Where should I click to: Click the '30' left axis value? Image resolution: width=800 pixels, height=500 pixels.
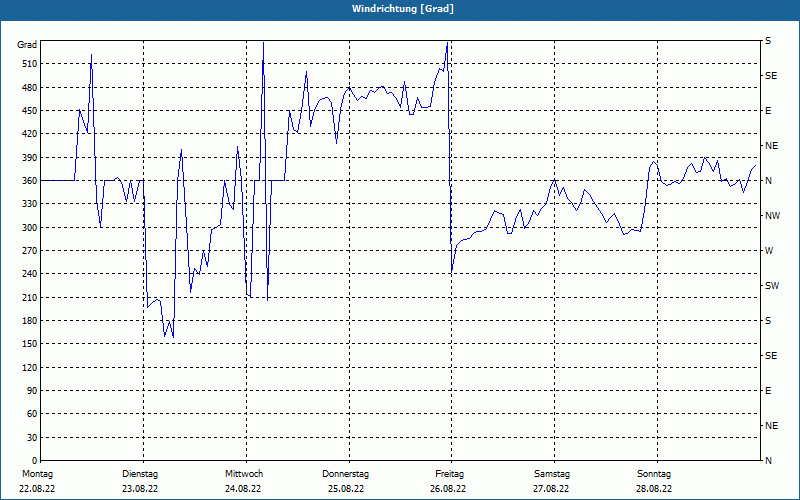32,438
